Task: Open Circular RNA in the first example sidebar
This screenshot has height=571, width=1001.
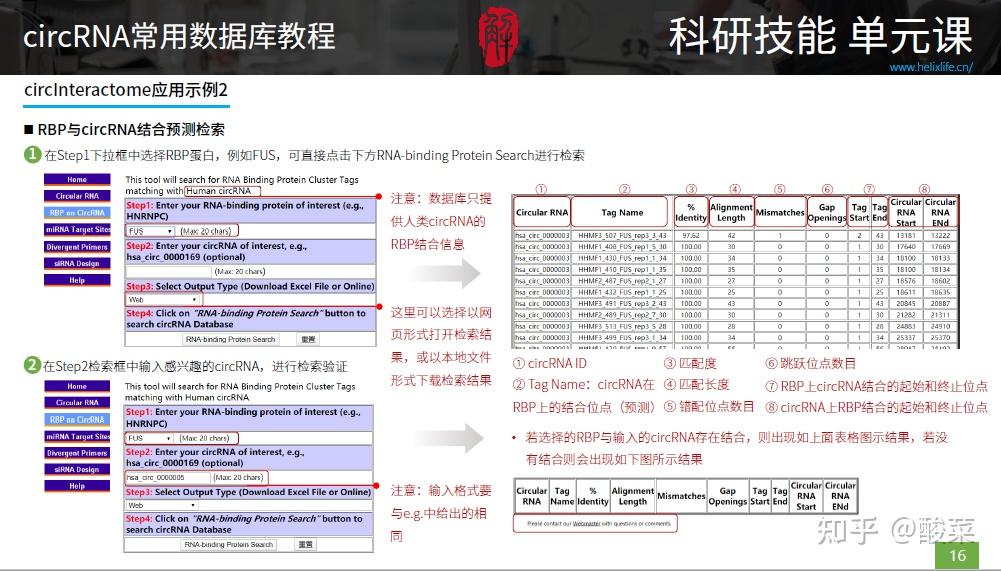Action: 77,196
